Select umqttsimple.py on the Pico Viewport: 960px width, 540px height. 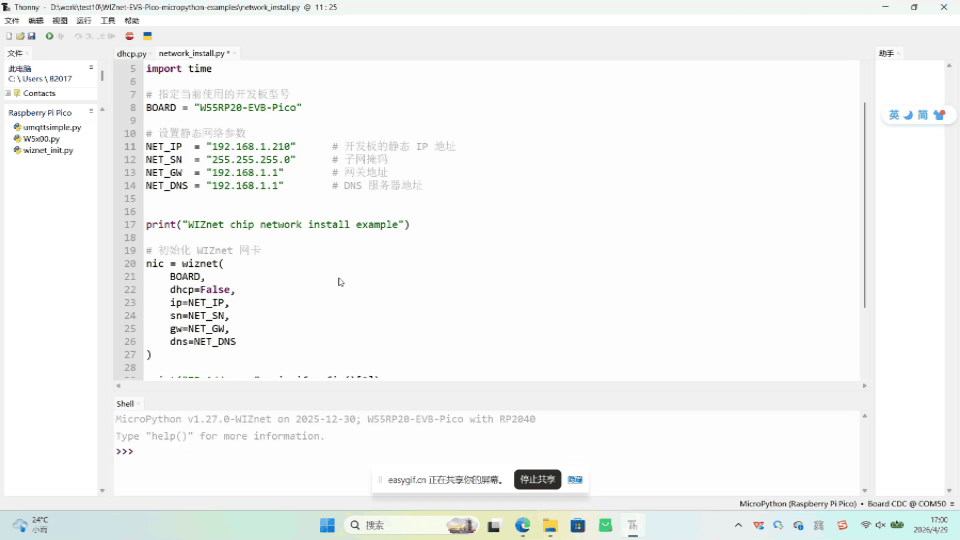pyautogui.click(x=52, y=127)
